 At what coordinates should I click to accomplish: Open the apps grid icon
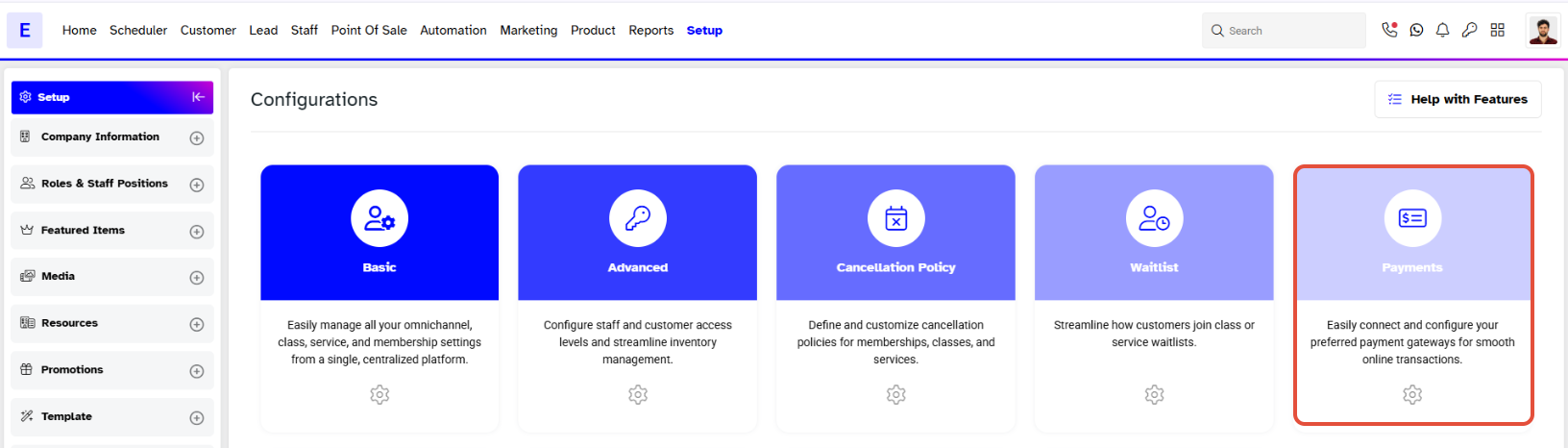1497,30
